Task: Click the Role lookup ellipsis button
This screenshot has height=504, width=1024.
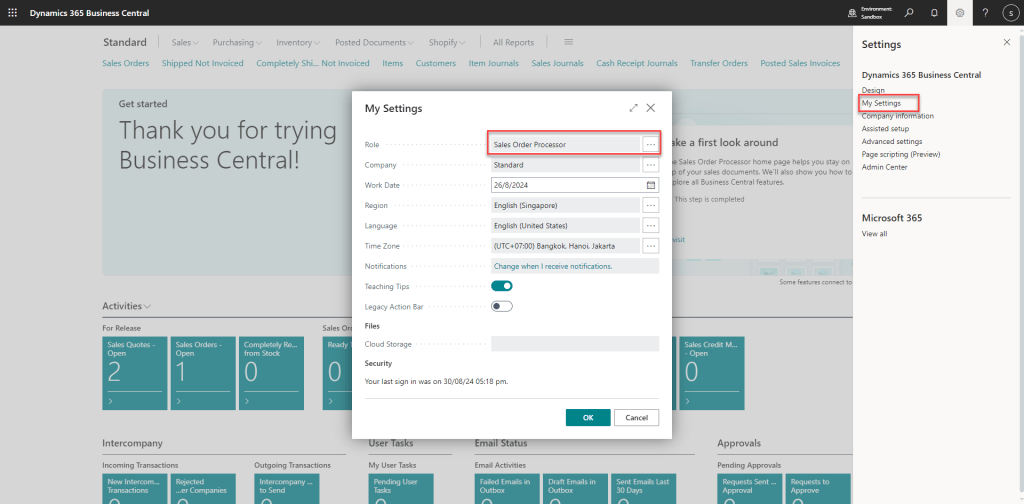Action: pyautogui.click(x=650, y=145)
